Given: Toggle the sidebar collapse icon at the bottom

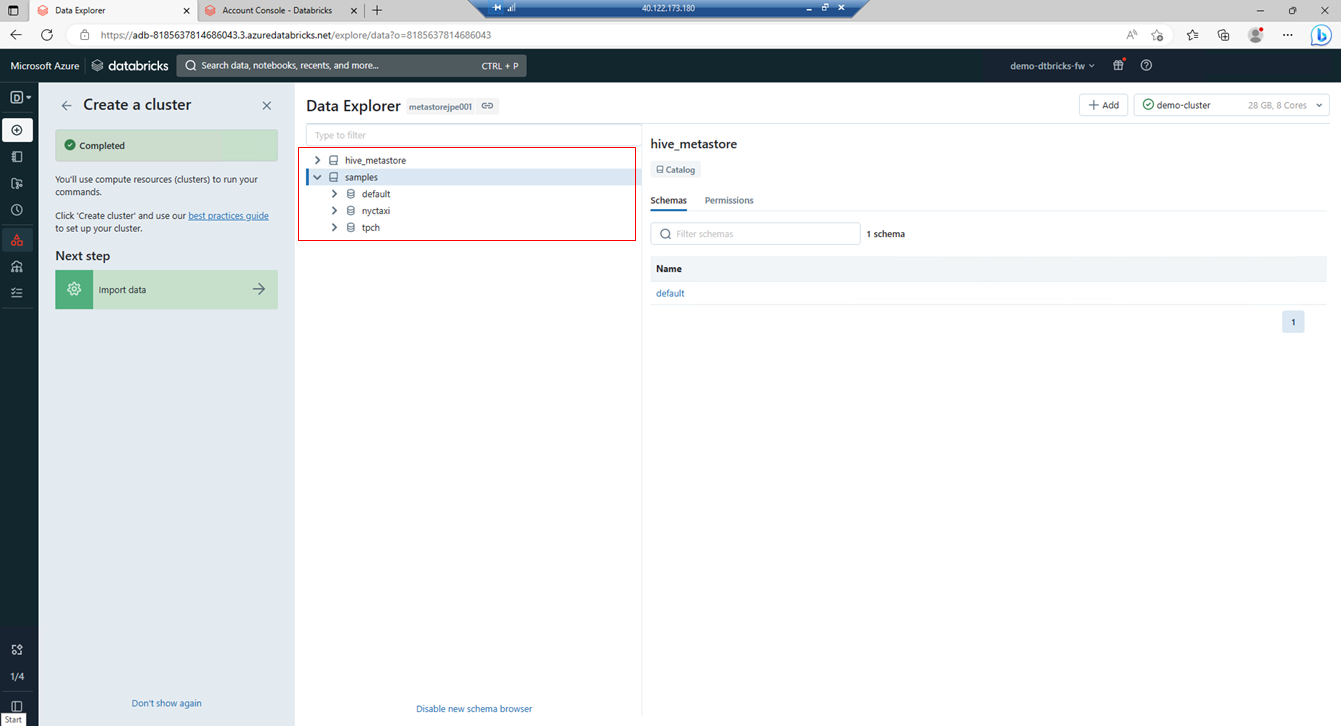Looking at the screenshot, I should [17, 706].
